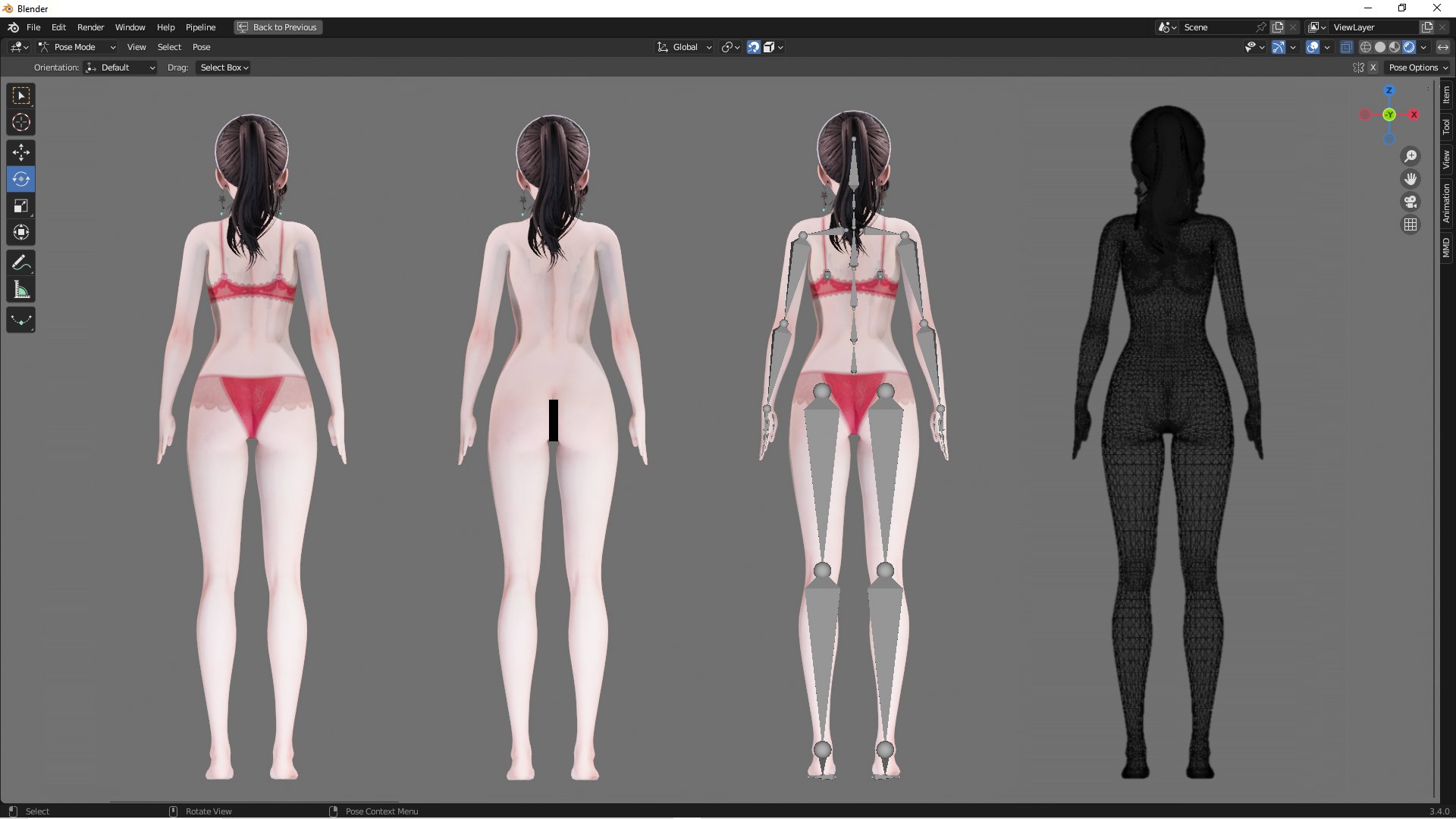Screen dimensions: 1456x819
Task: Open the MMD sidebar tab
Action: click(x=1446, y=247)
